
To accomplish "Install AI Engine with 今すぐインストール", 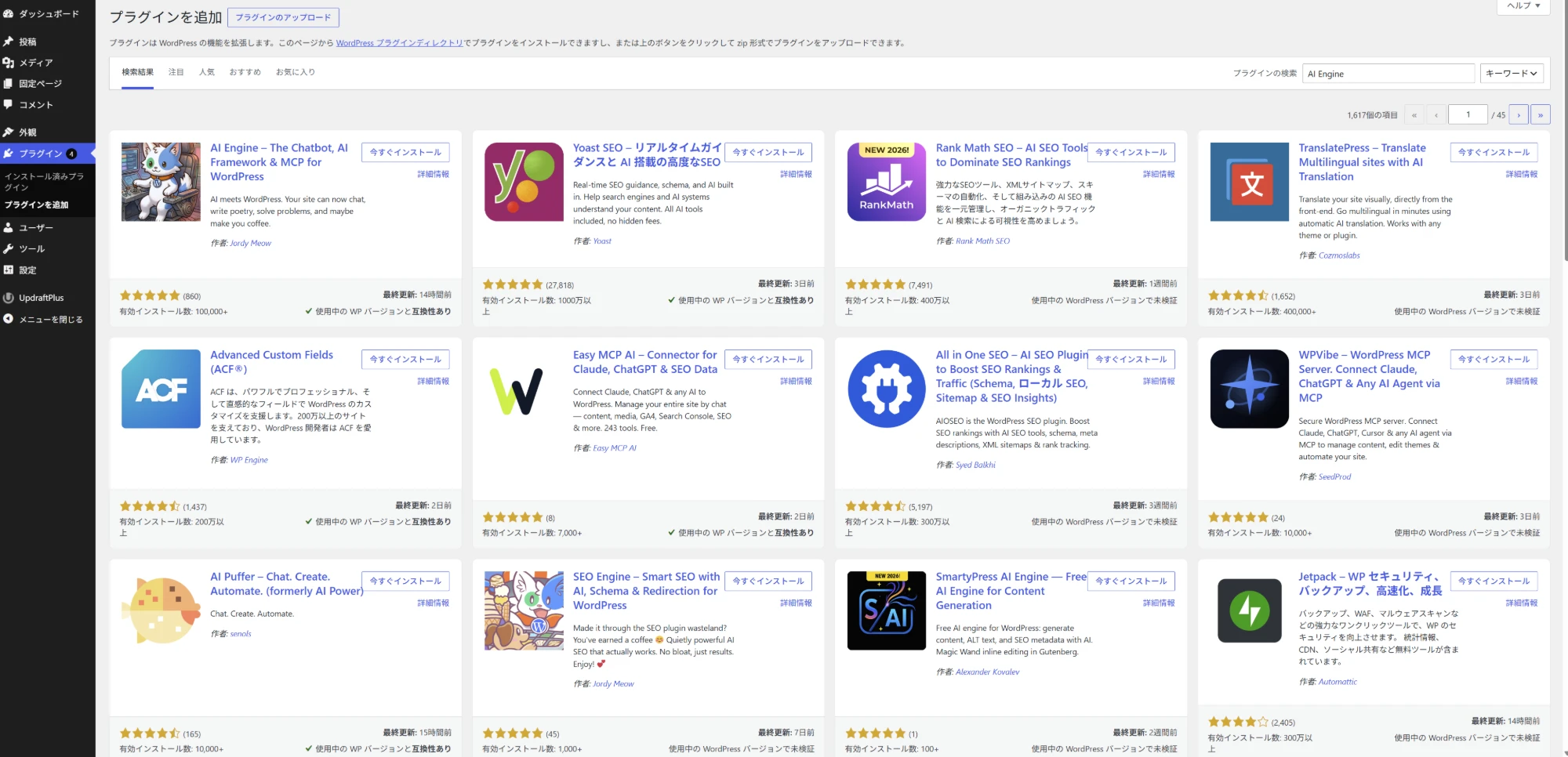I will (x=405, y=152).
